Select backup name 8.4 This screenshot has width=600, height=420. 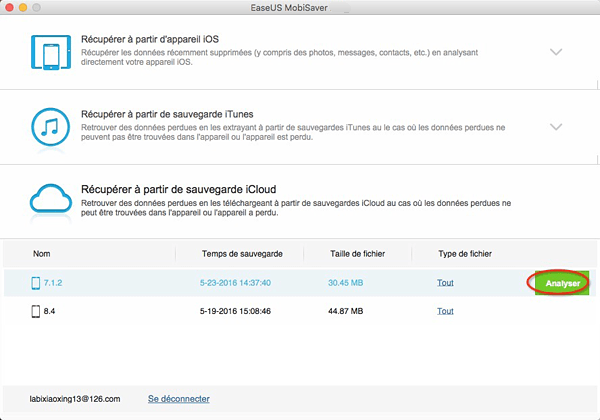point(49,311)
